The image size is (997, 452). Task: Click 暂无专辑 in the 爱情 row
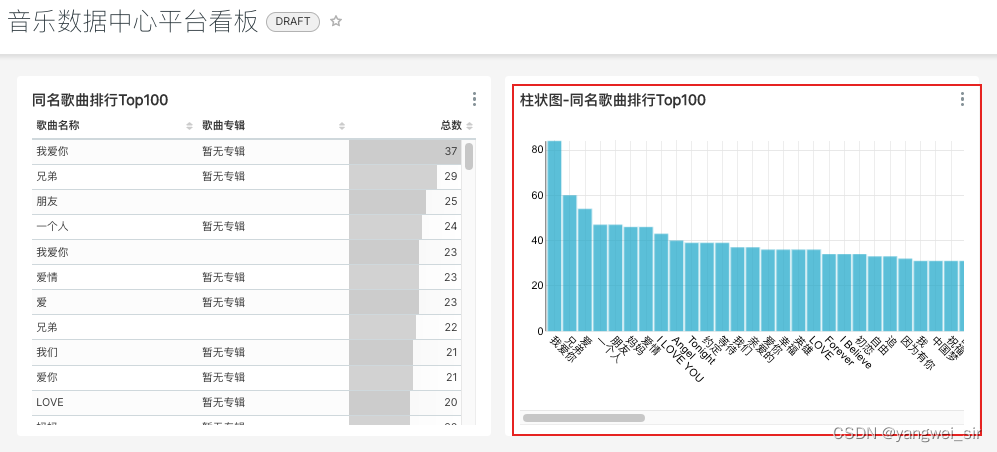pyautogui.click(x=224, y=277)
